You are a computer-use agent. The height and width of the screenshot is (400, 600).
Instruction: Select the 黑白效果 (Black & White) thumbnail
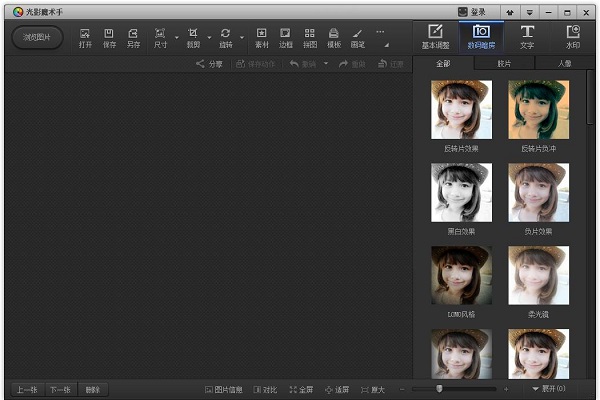461,192
